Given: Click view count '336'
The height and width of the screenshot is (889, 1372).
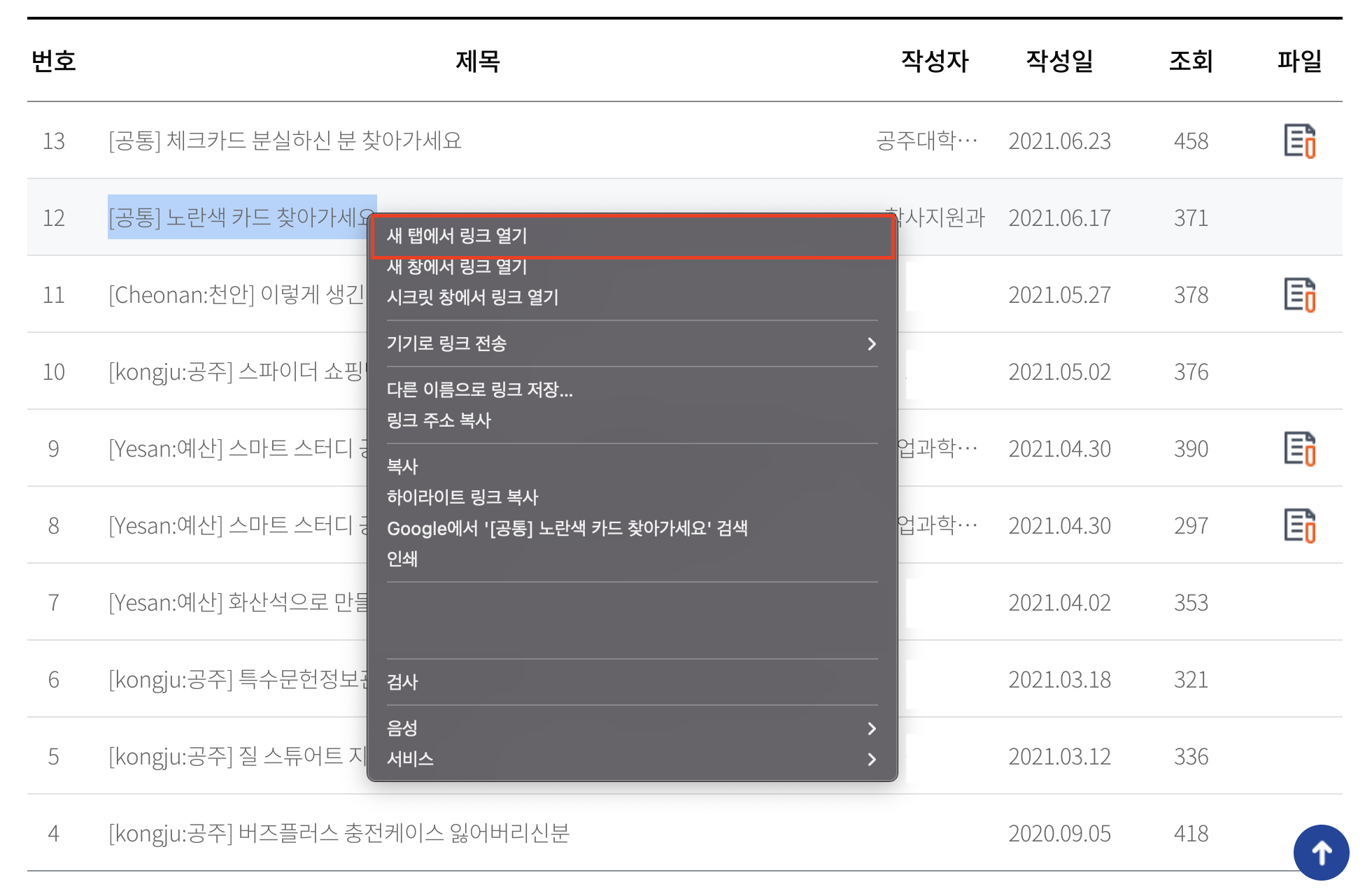Looking at the screenshot, I should pyautogui.click(x=1191, y=757).
